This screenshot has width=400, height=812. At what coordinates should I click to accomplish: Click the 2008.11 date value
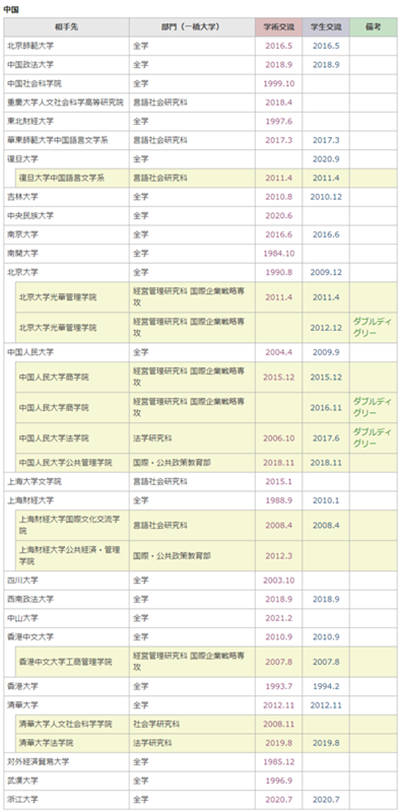(x=278, y=724)
